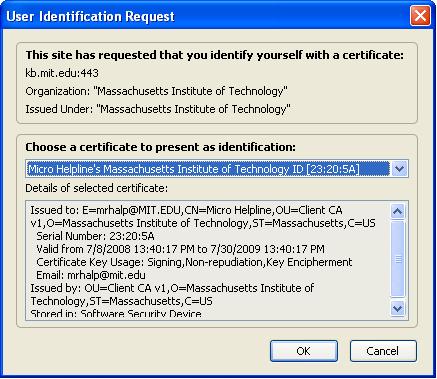Image resolution: width=437 pixels, height=379 pixels.
Task: Cancel the identification request
Action: click(383, 351)
